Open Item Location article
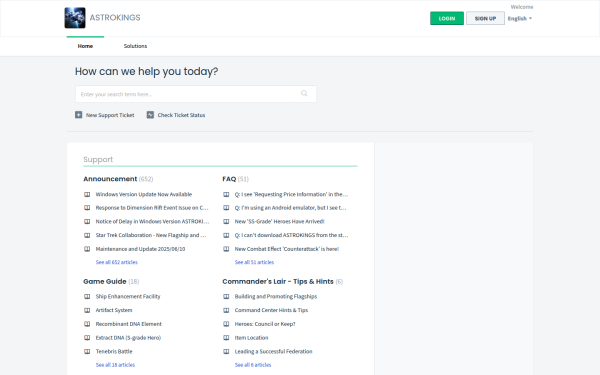 pyautogui.click(x=251, y=338)
